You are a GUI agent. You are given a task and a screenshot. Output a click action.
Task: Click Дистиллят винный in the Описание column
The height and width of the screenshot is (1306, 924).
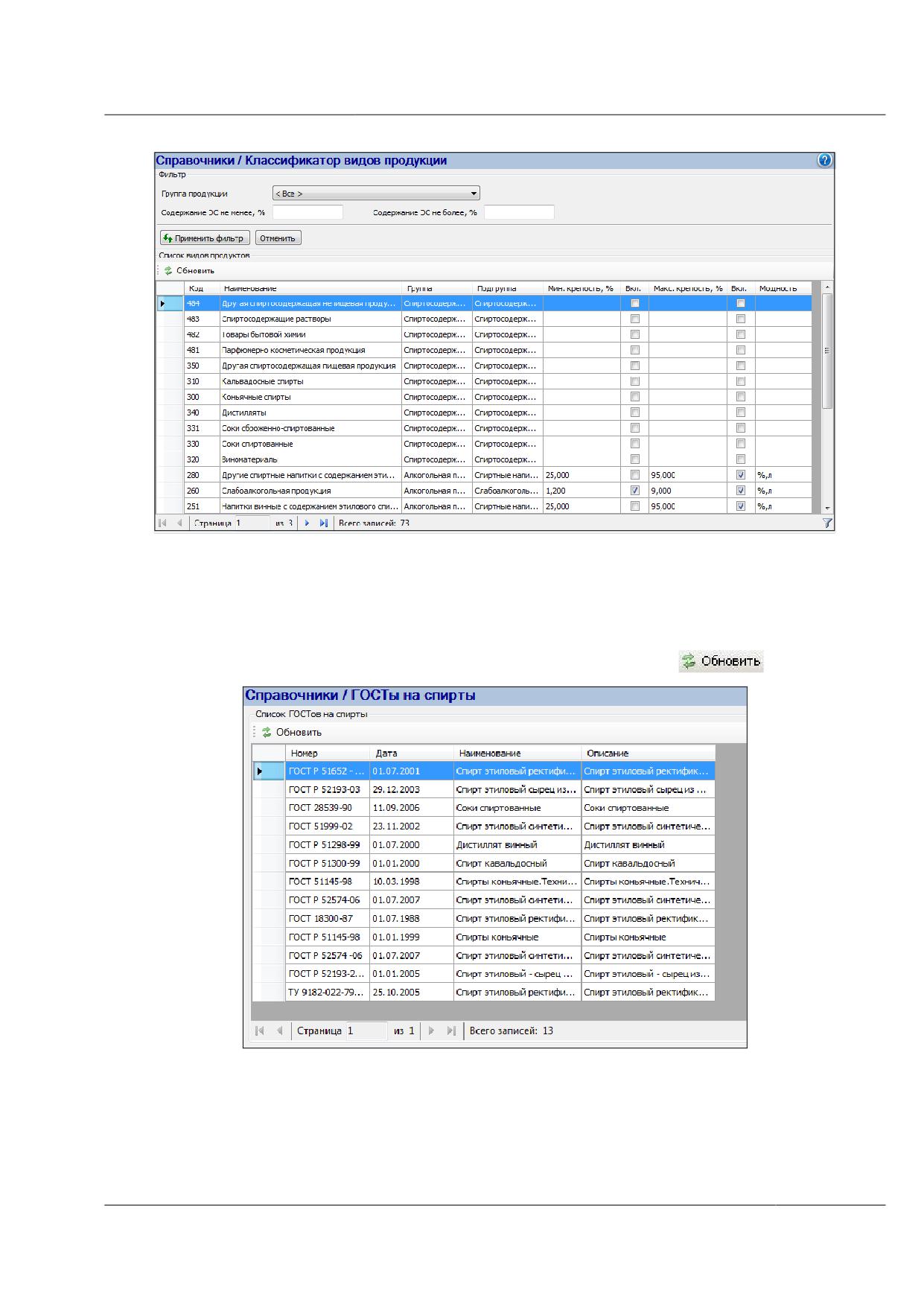coord(648,844)
